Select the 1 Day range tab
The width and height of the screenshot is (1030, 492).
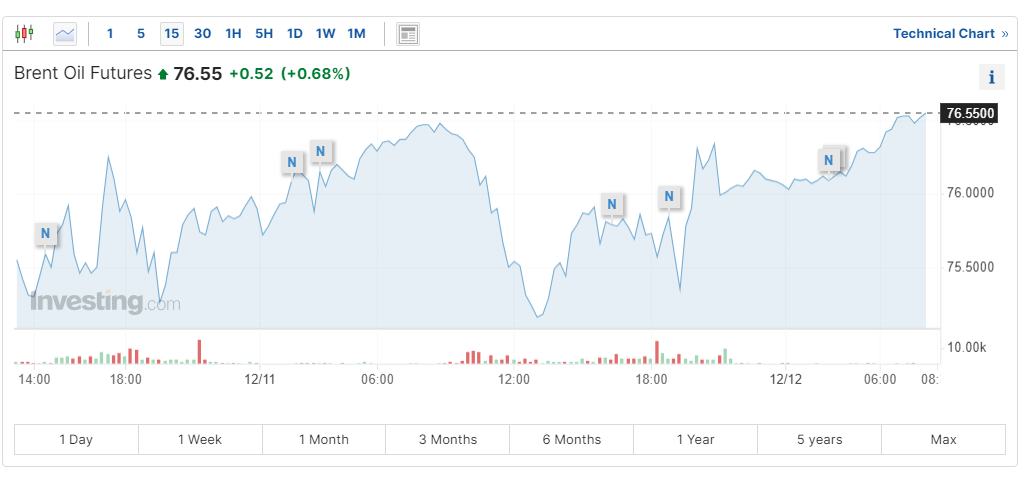[76, 439]
